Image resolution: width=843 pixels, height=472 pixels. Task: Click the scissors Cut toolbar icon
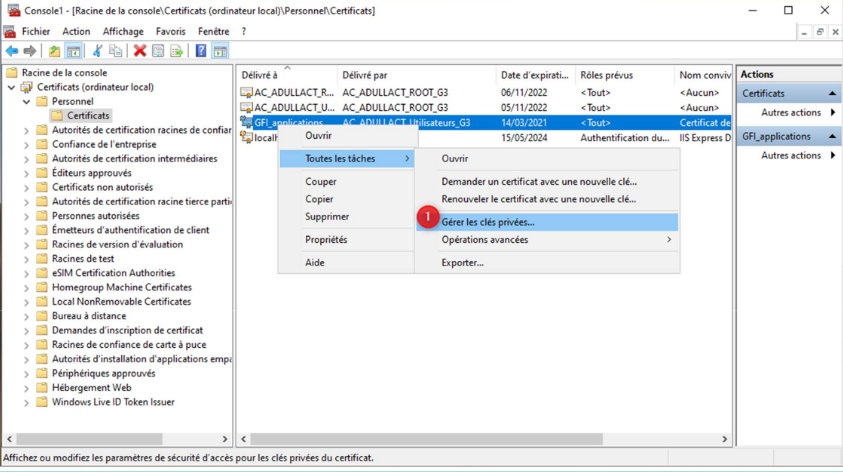pos(97,51)
